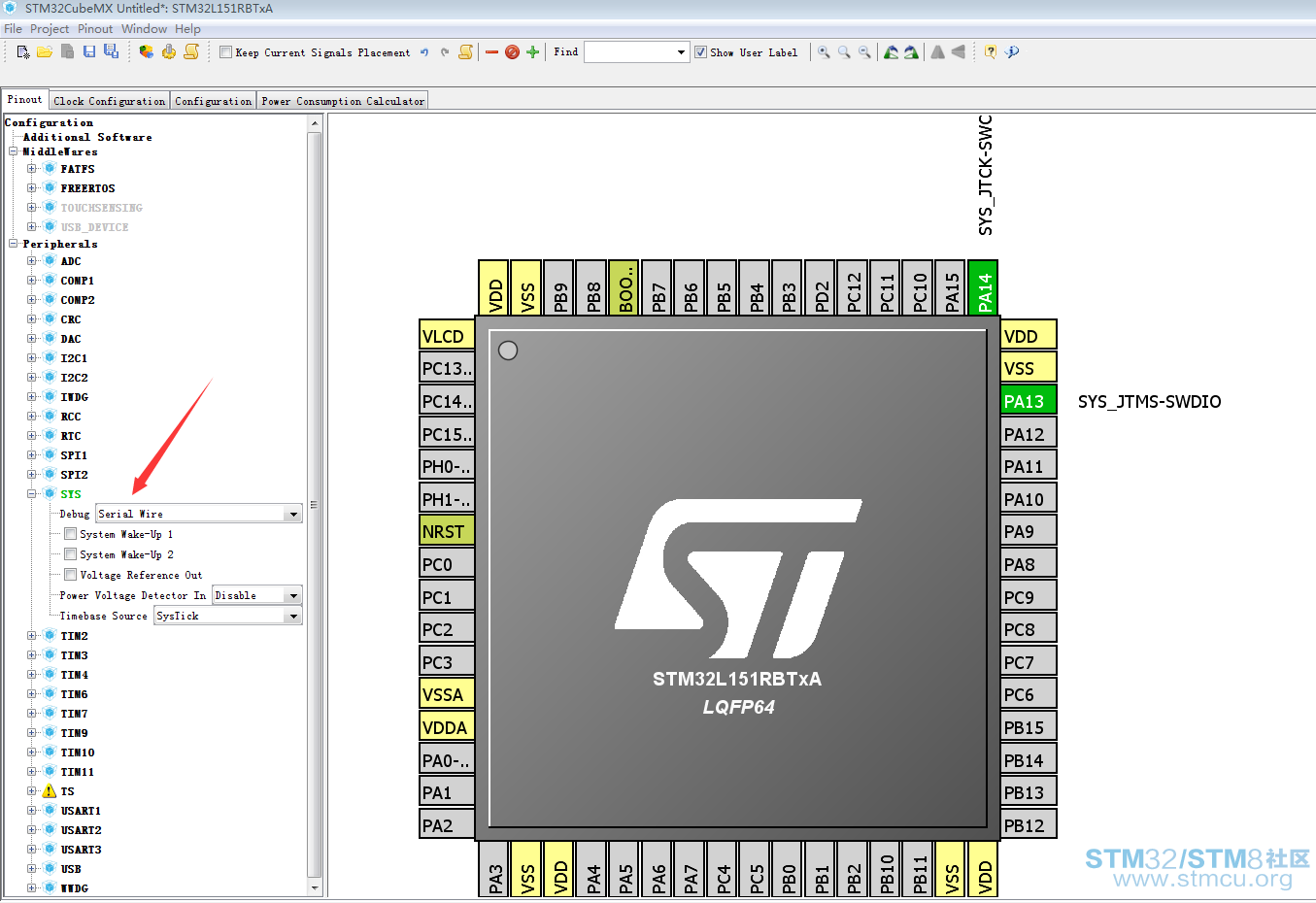Select the green PA13 pin on the chip
Viewport: 1316px width, 903px height.
coord(1028,401)
